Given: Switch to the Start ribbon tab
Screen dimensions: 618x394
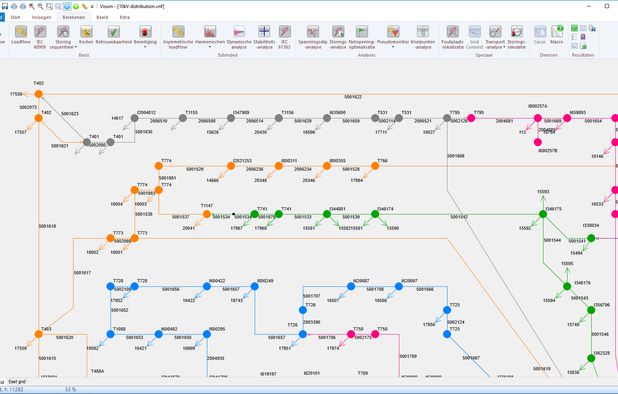Looking at the screenshot, I should coord(15,17).
